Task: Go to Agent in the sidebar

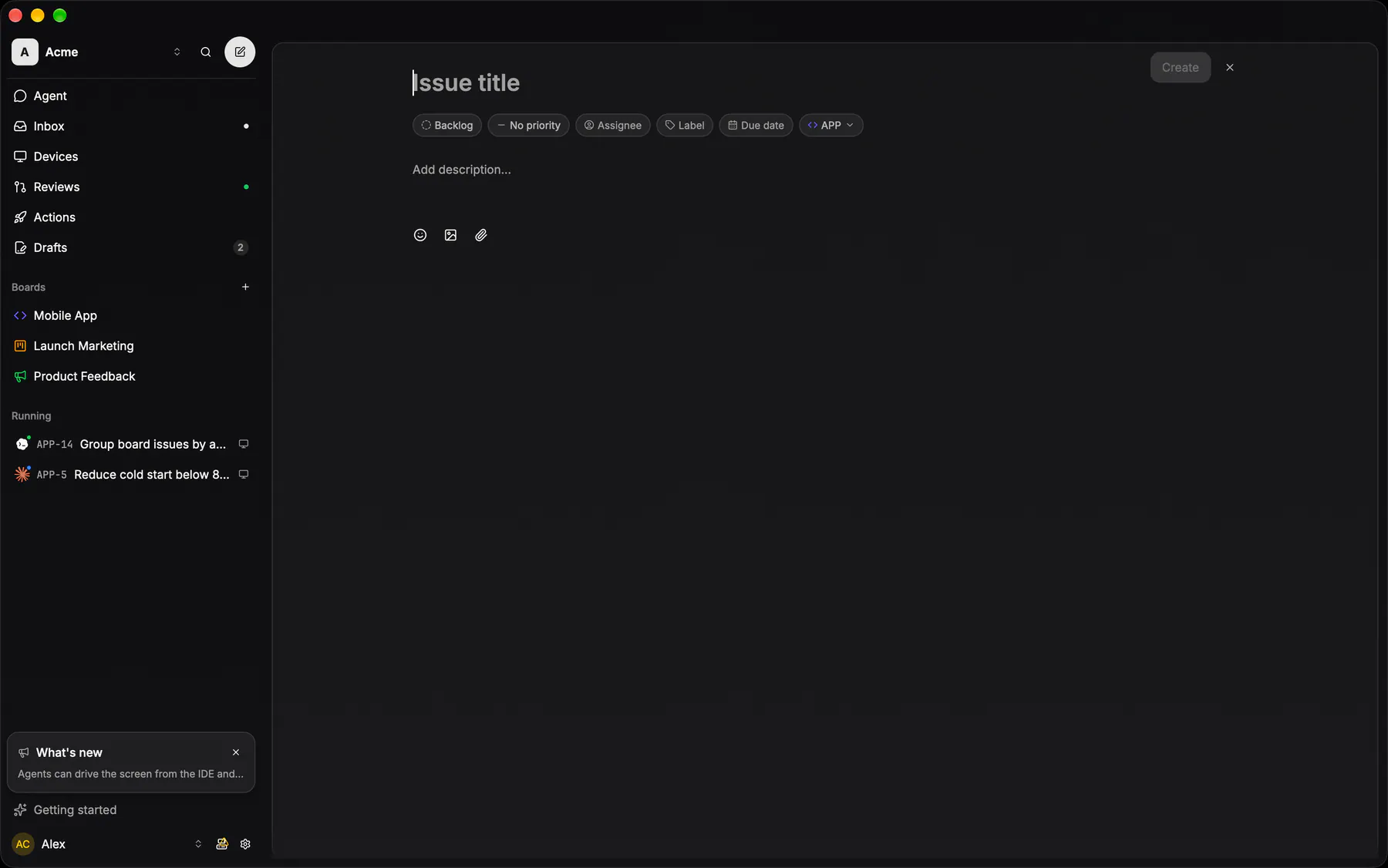Action: pyautogui.click(x=131, y=96)
